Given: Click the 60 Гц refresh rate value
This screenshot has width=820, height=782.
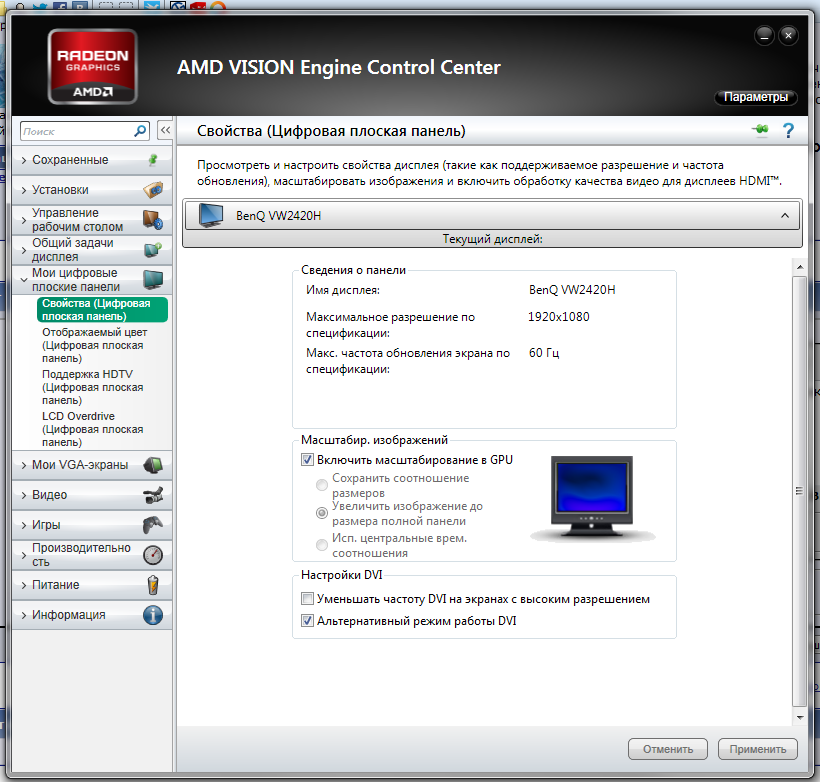Looking at the screenshot, I should pos(544,353).
